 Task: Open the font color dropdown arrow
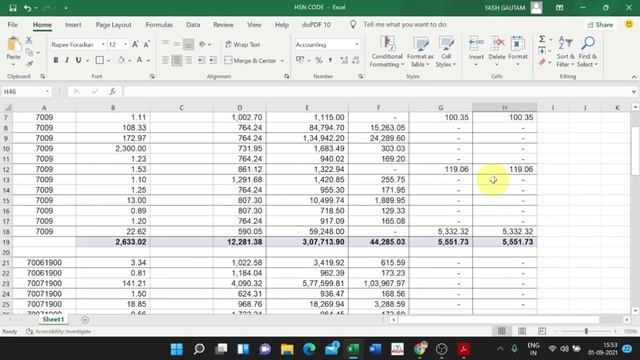coord(149,61)
